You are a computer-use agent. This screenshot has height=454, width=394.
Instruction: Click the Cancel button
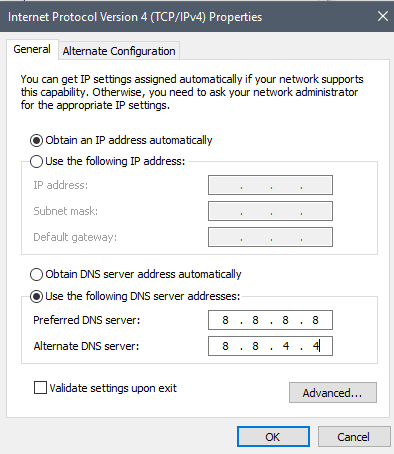coord(354,437)
